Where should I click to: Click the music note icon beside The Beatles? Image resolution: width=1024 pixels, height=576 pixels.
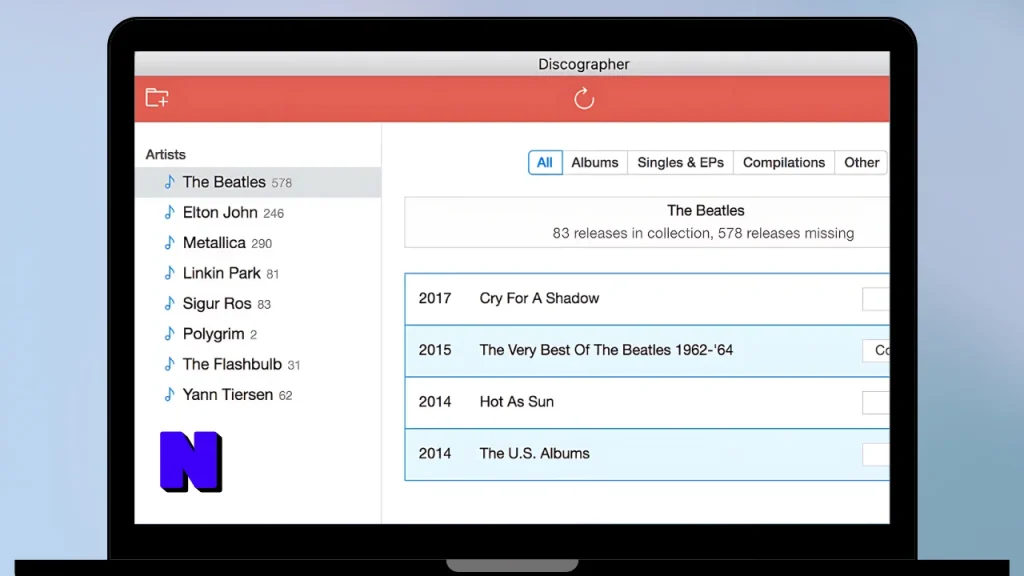pyautogui.click(x=170, y=182)
